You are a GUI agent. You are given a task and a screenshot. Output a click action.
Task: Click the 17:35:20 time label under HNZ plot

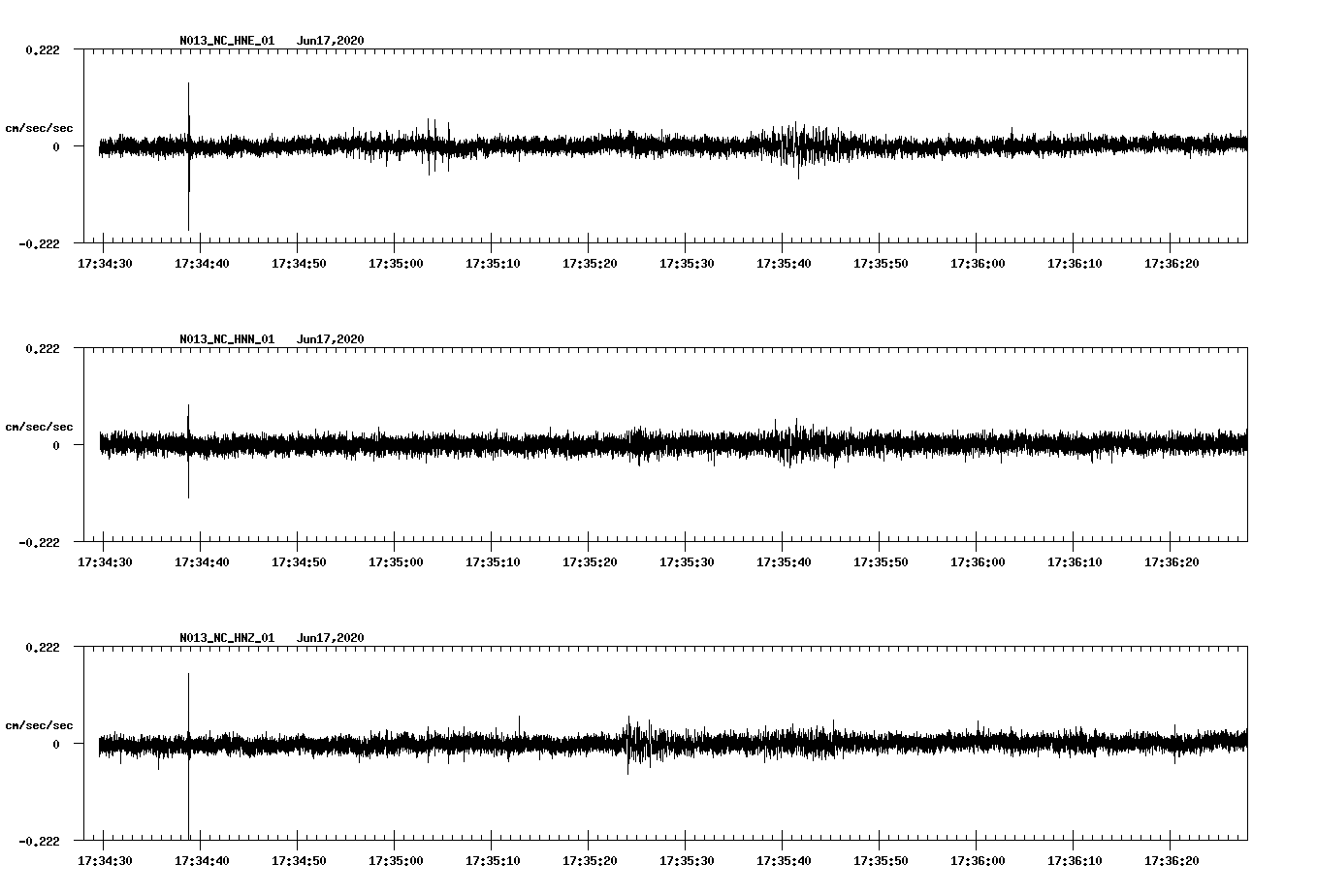tap(591, 861)
